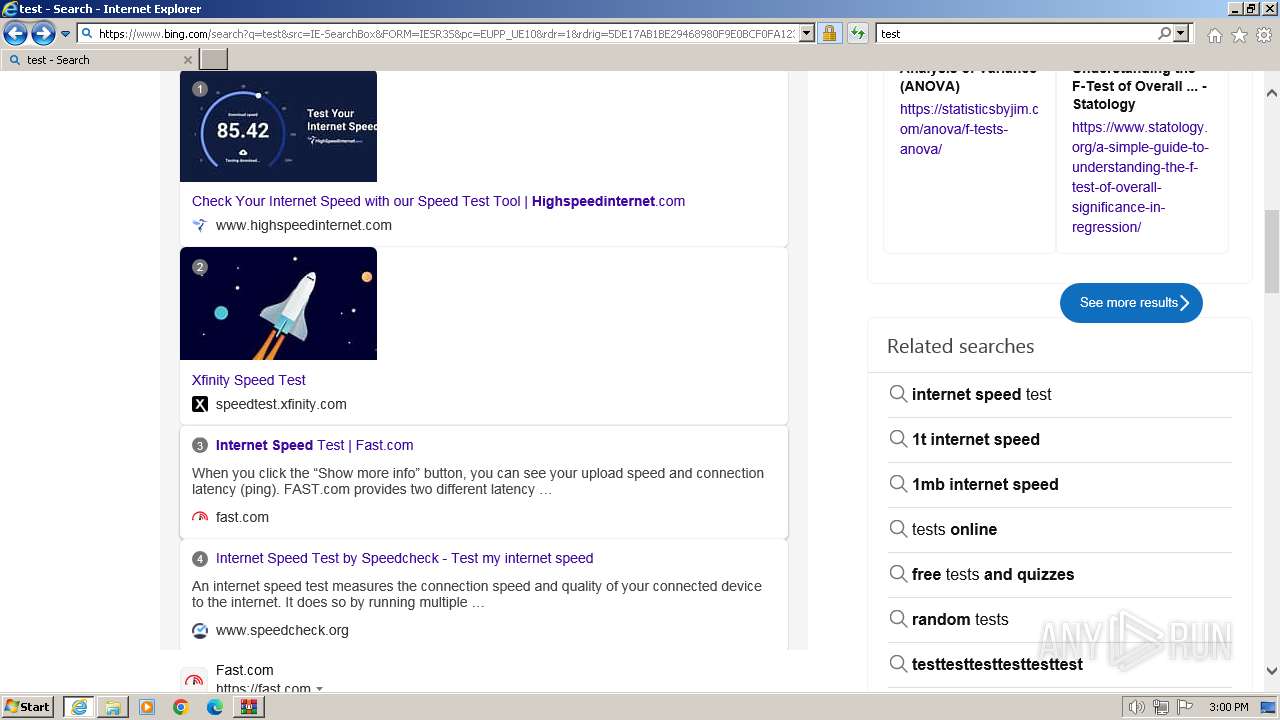Search related '1mb internet speed'
1280x720 pixels.
coord(985,484)
